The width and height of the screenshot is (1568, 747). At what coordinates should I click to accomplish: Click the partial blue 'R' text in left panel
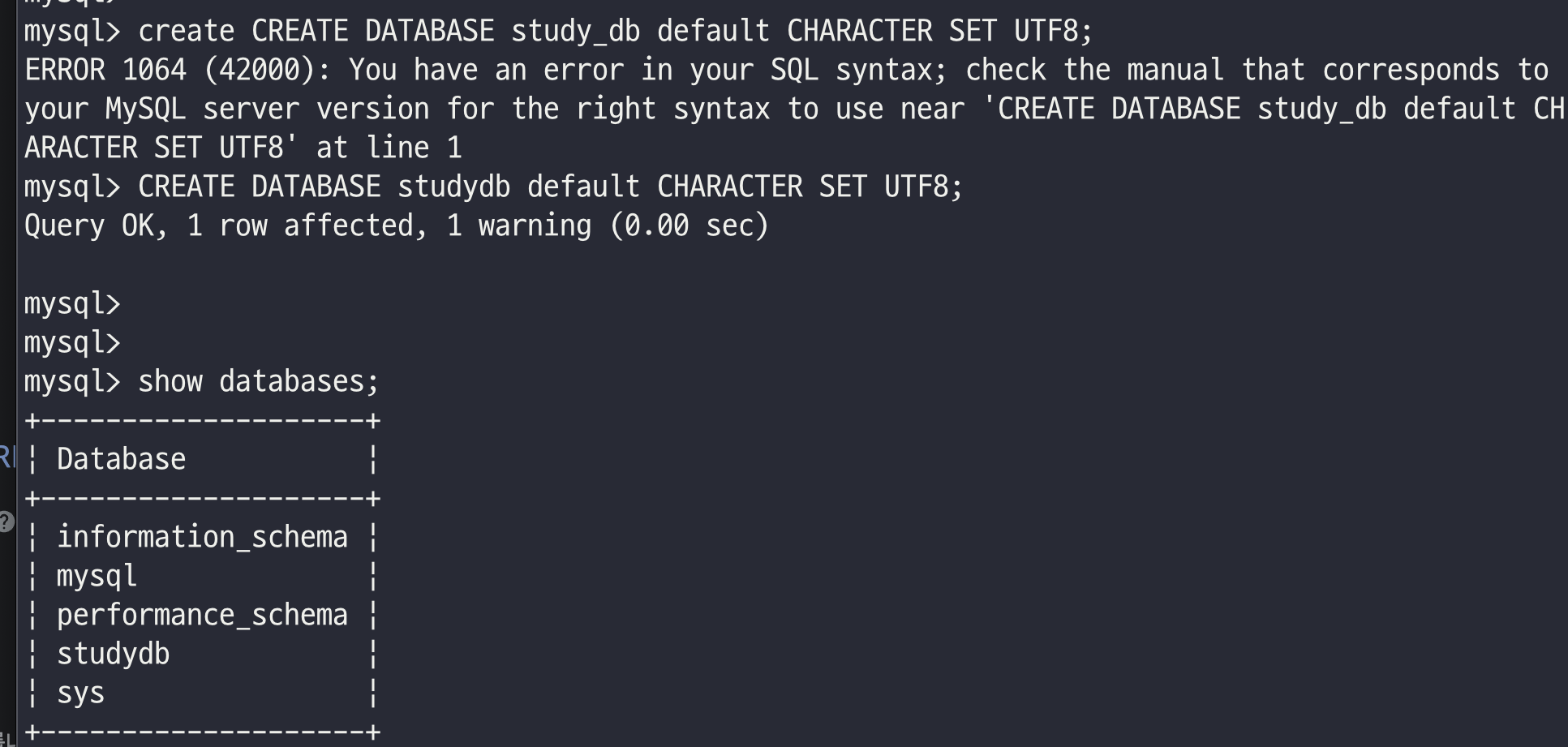(x=7, y=457)
